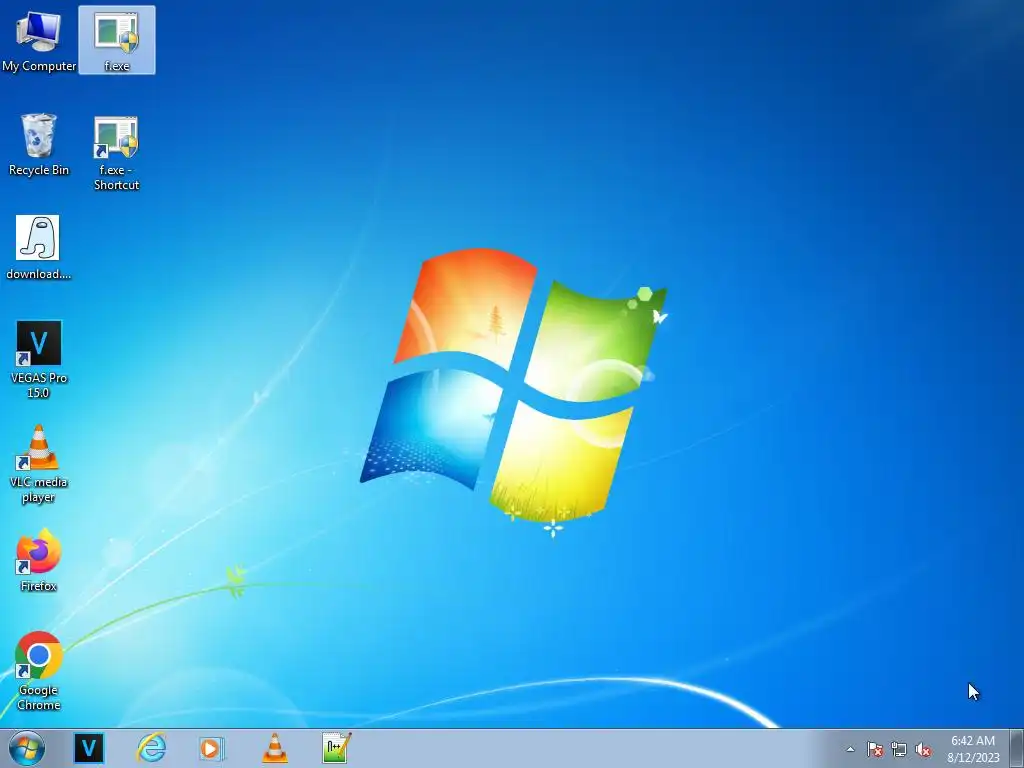
Task: Click the muted volume tray icon
Action: tap(923, 749)
